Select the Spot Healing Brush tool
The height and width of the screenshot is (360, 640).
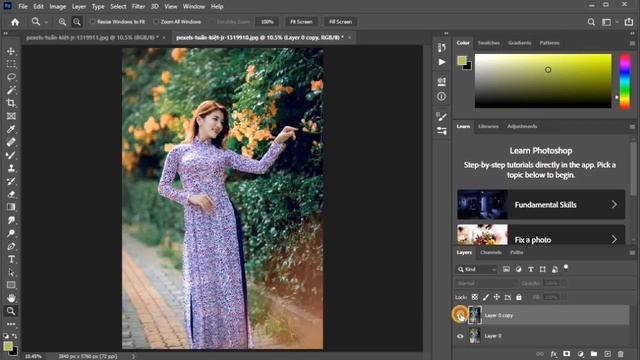(11, 142)
